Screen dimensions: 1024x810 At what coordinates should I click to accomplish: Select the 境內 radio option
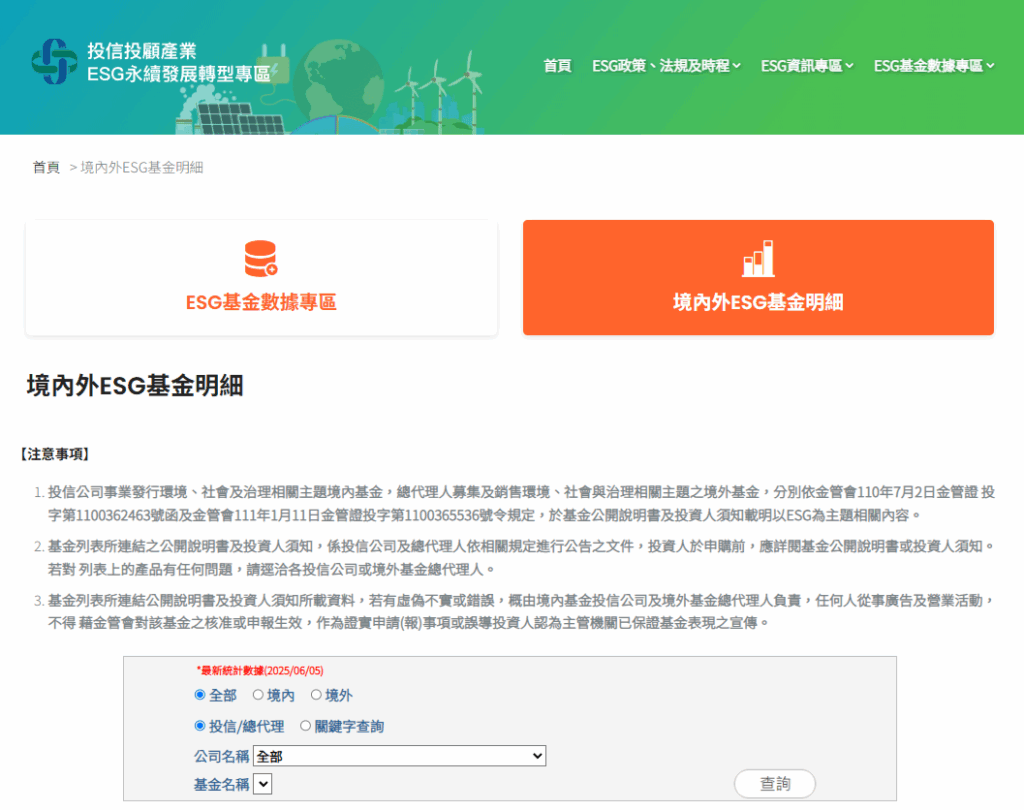258,695
